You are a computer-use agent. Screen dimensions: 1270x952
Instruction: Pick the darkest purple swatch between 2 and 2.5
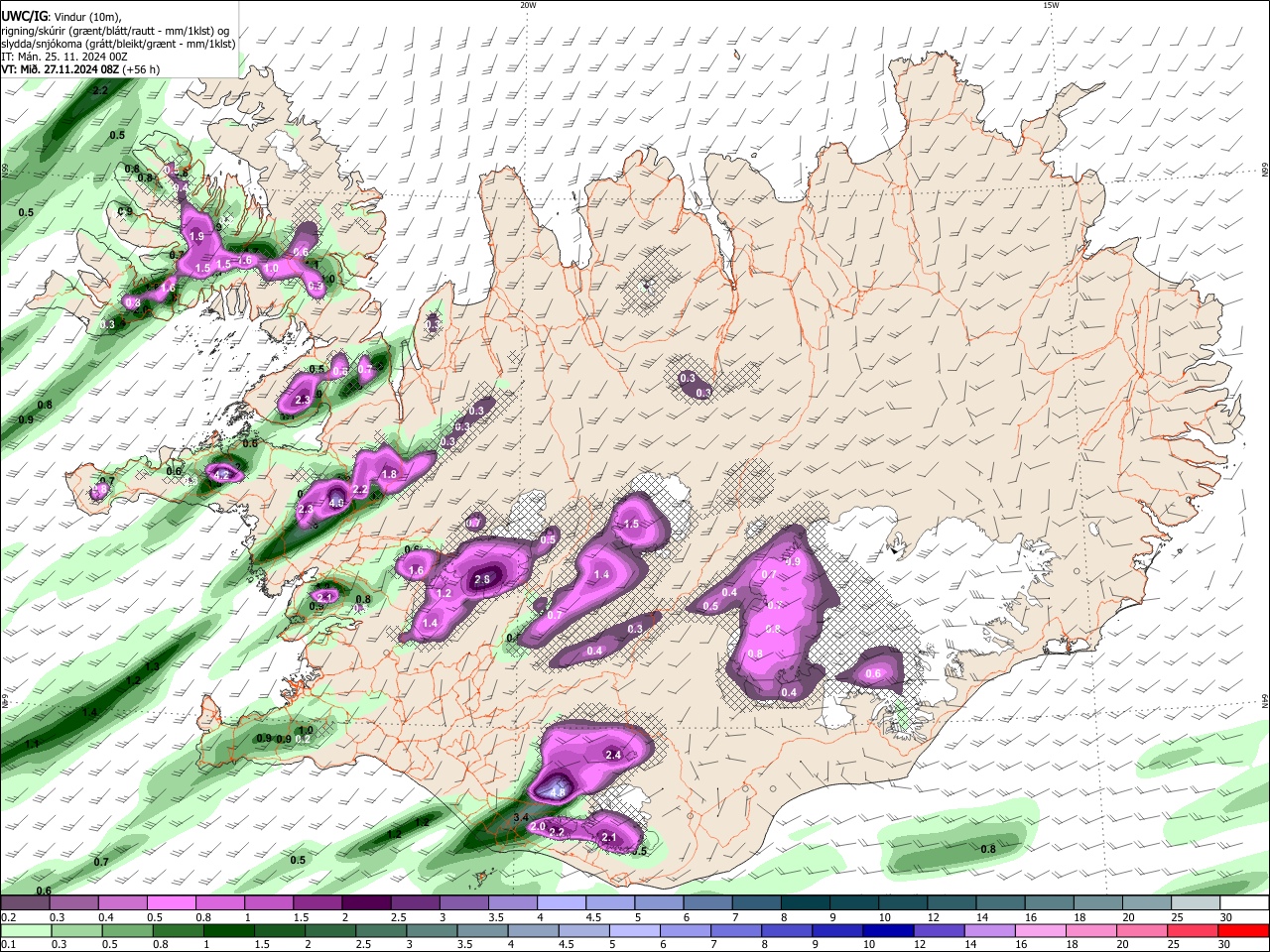[365, 903]
